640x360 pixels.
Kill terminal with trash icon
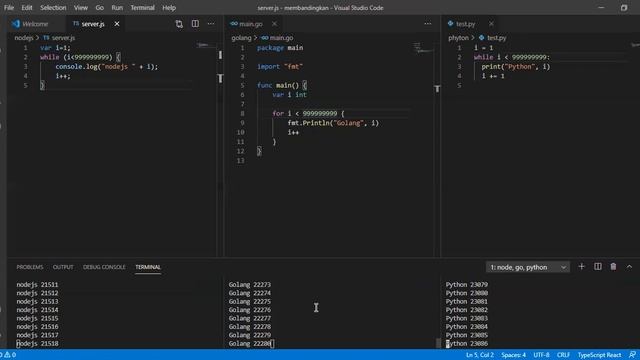pos(613,267)
